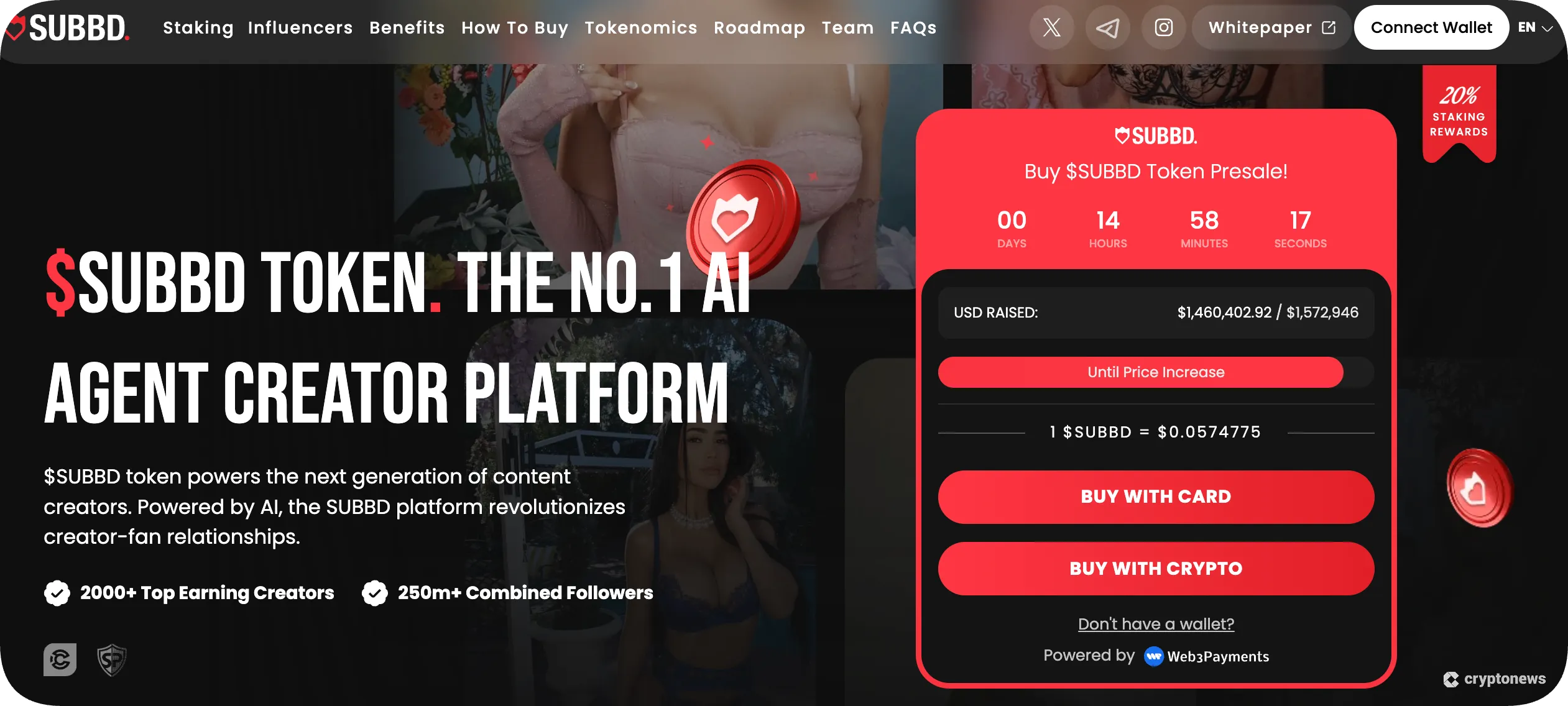Expand the EN language dropdown
The width and height of the screenshot is (1568, 706).
click(1535, 27)
